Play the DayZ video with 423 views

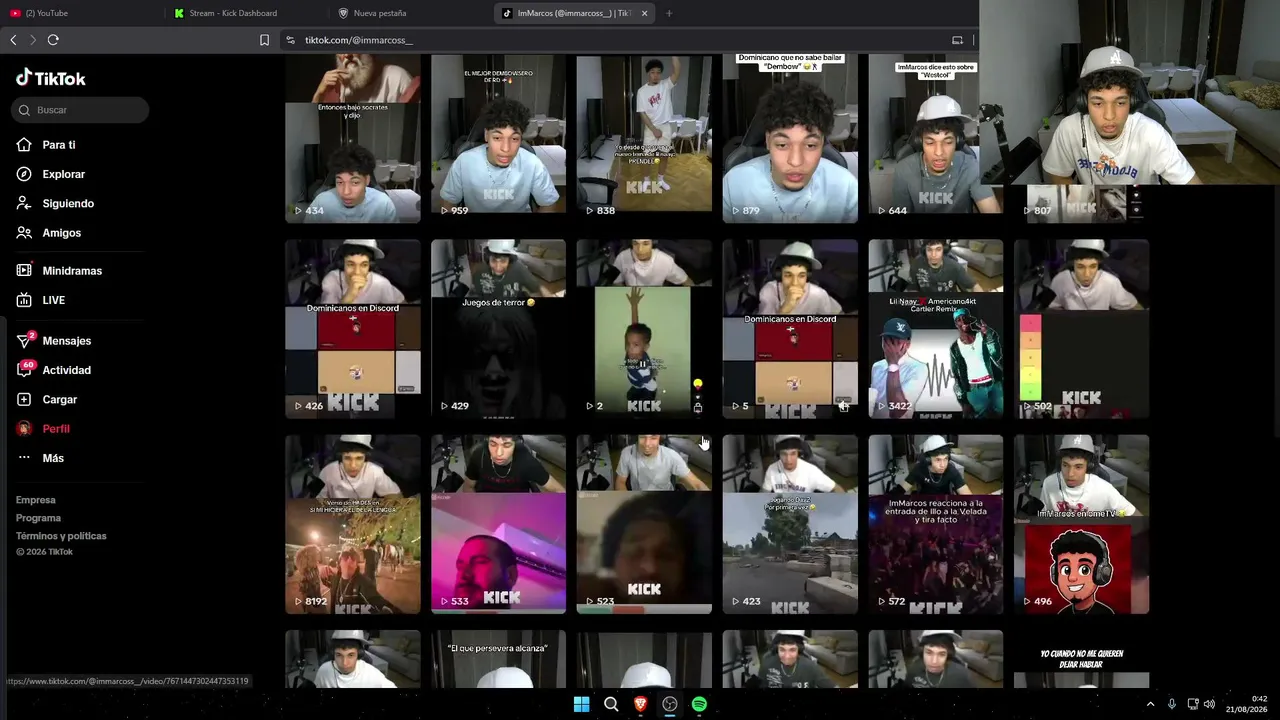click(x=790, y=524)
